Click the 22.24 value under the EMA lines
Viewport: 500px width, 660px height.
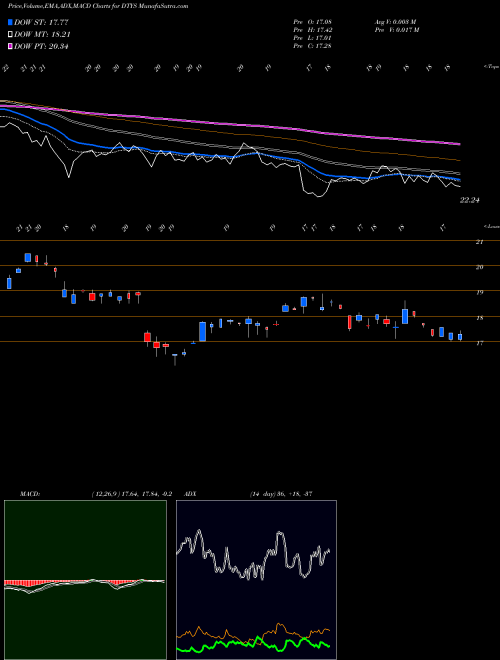469,200
